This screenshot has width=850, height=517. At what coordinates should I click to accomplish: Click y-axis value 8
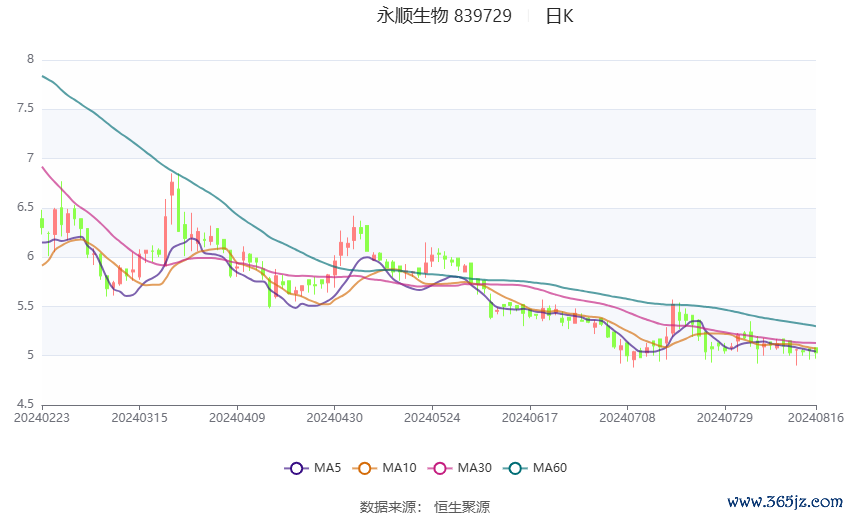[x=30, y=59]
